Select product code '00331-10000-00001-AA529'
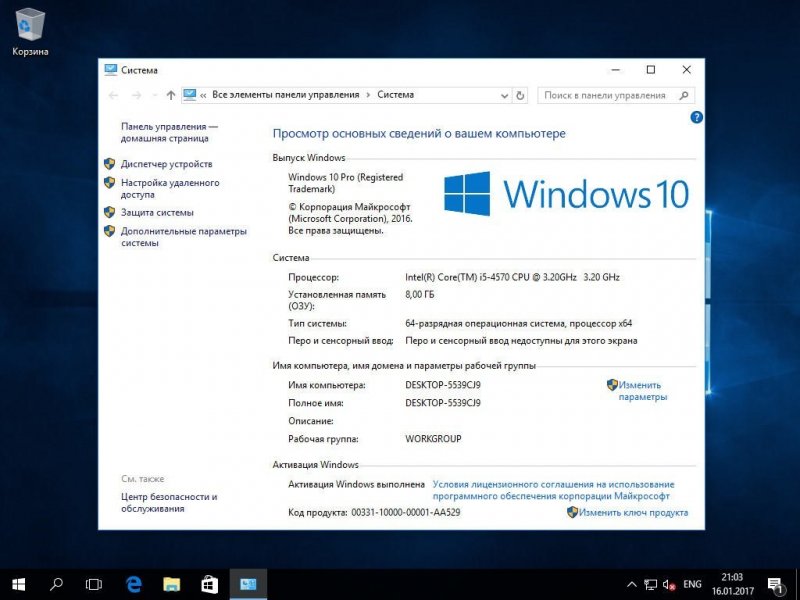 tap(406, 512)
